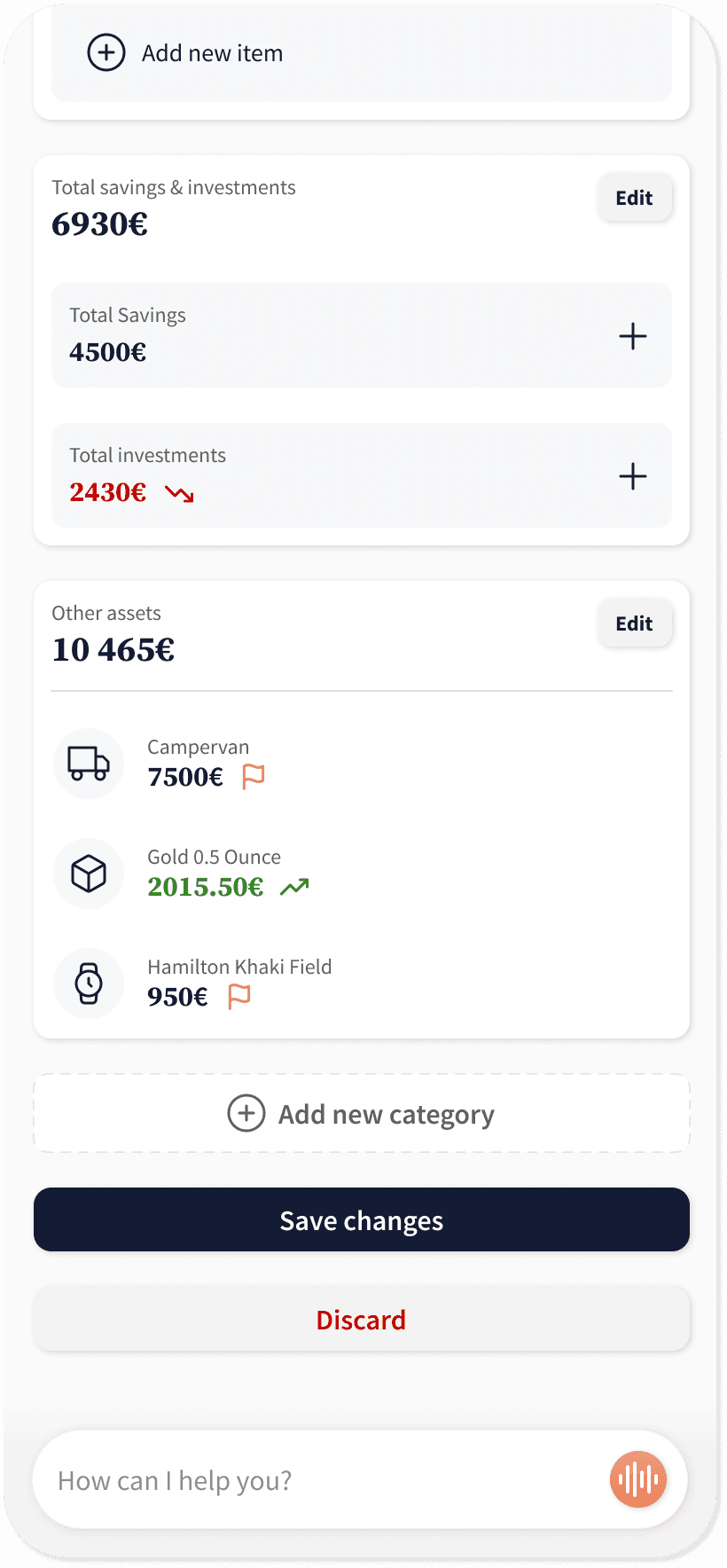727x1568 pixels.
Task: Click the plus circle icon beside Add new item
Action: [x=106, y=53]
